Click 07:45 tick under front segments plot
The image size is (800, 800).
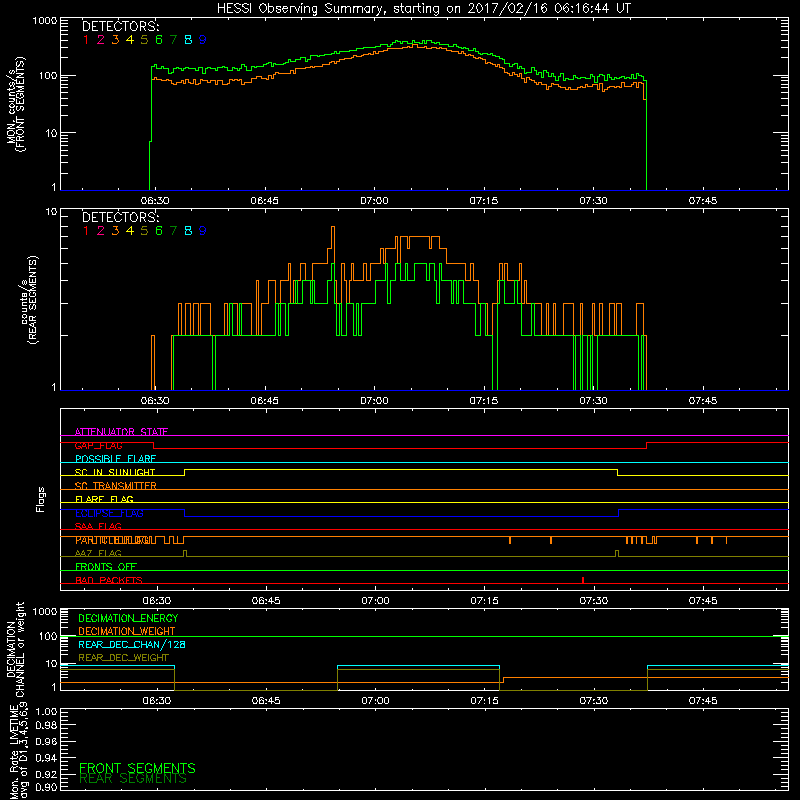click(x=703, y=201)
